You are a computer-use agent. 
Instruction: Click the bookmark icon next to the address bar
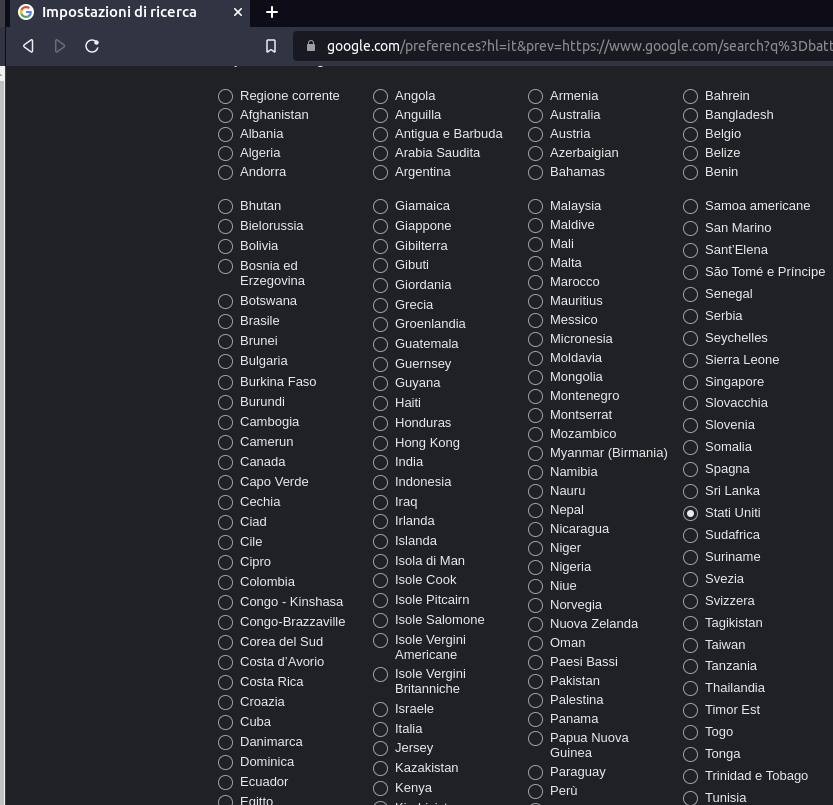tap(269, 45)
